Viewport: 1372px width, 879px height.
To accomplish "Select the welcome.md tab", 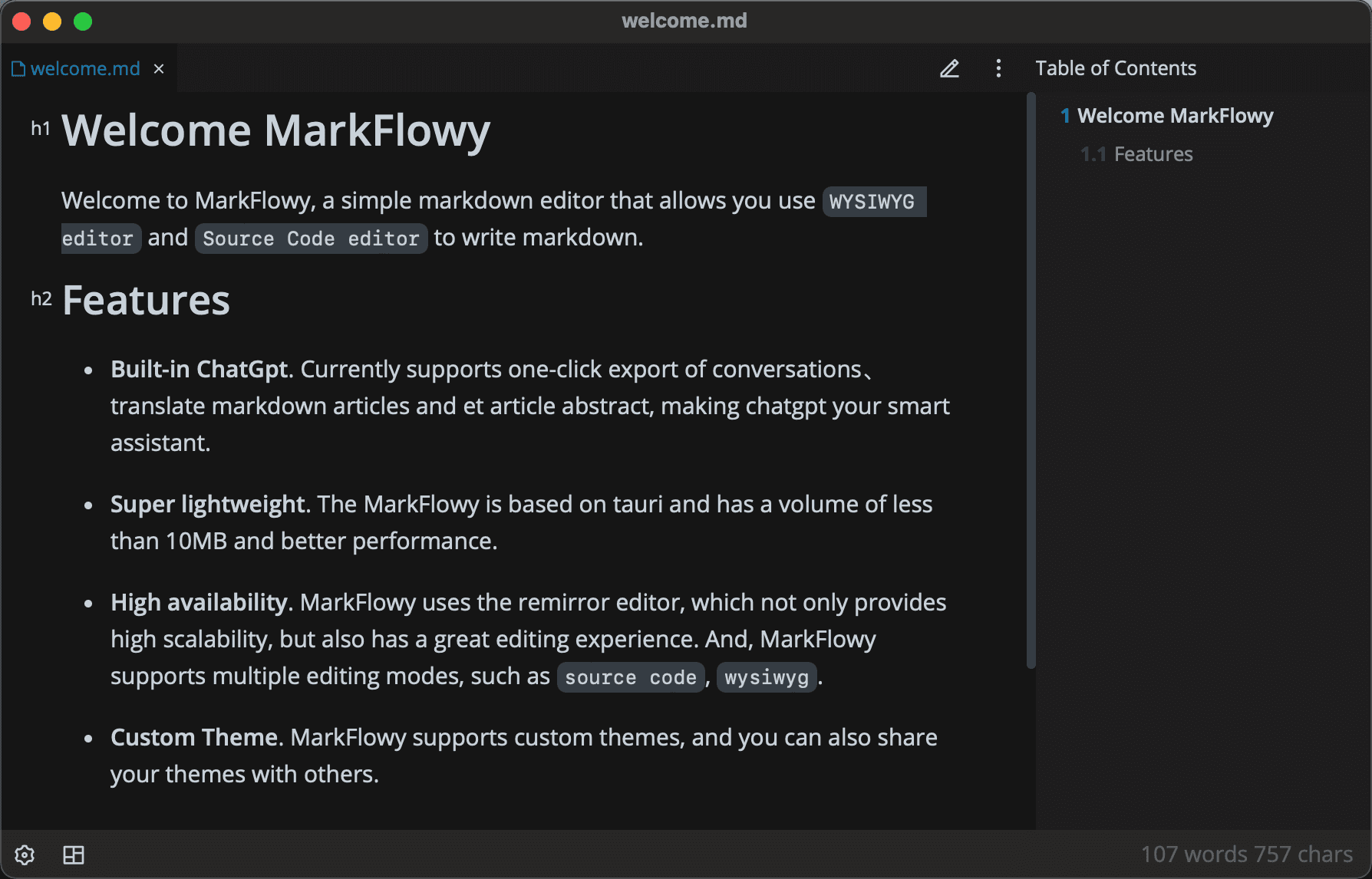I will 88,69.
